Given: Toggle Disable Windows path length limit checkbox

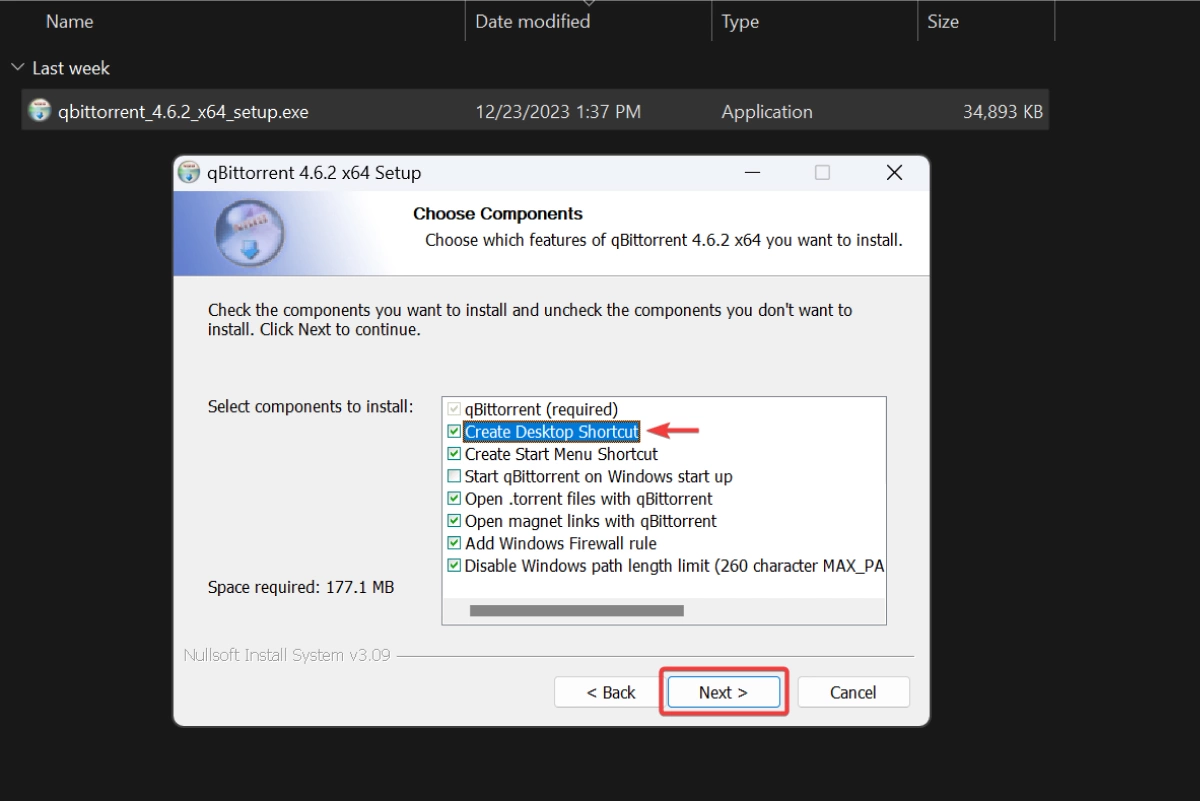Looking at the screenshot, I should point(455,565).
